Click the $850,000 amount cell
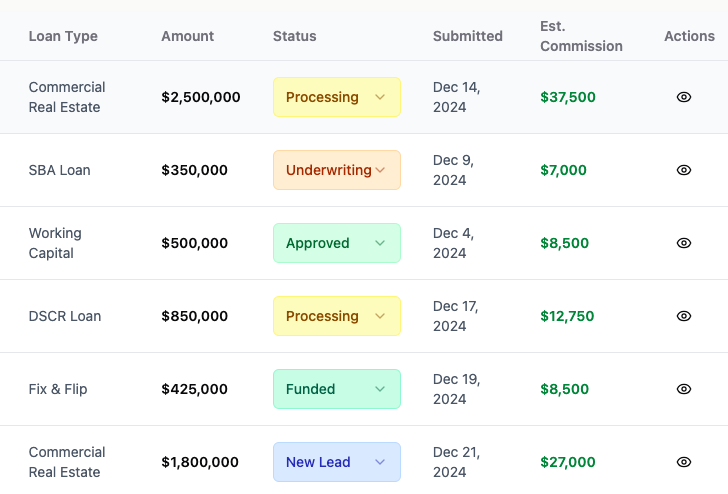728x494 pixels. click(195, 316)
